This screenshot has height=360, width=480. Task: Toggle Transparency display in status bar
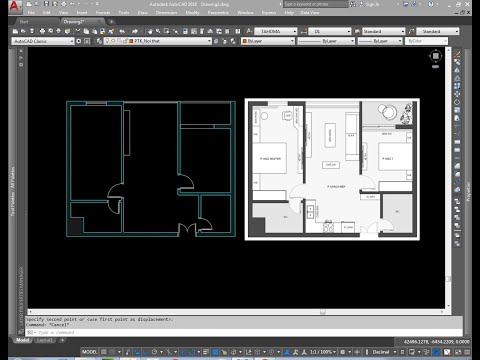click(x=215, y=352)
